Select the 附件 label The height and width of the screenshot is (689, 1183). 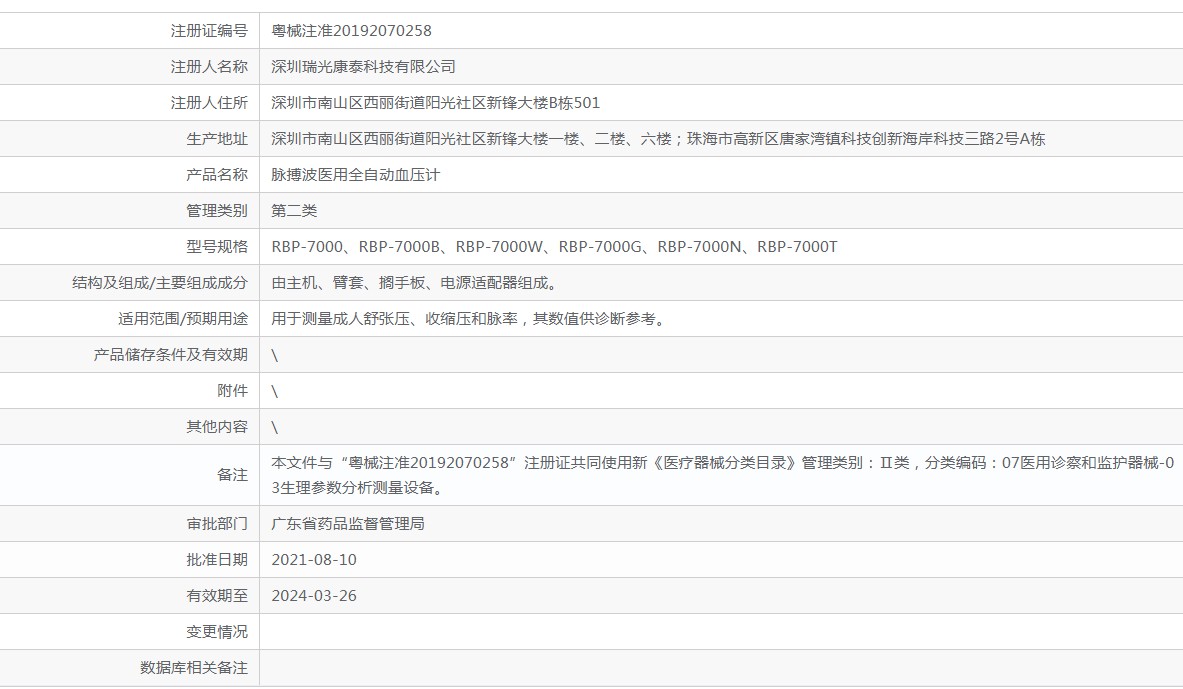(x=232, y=391)
